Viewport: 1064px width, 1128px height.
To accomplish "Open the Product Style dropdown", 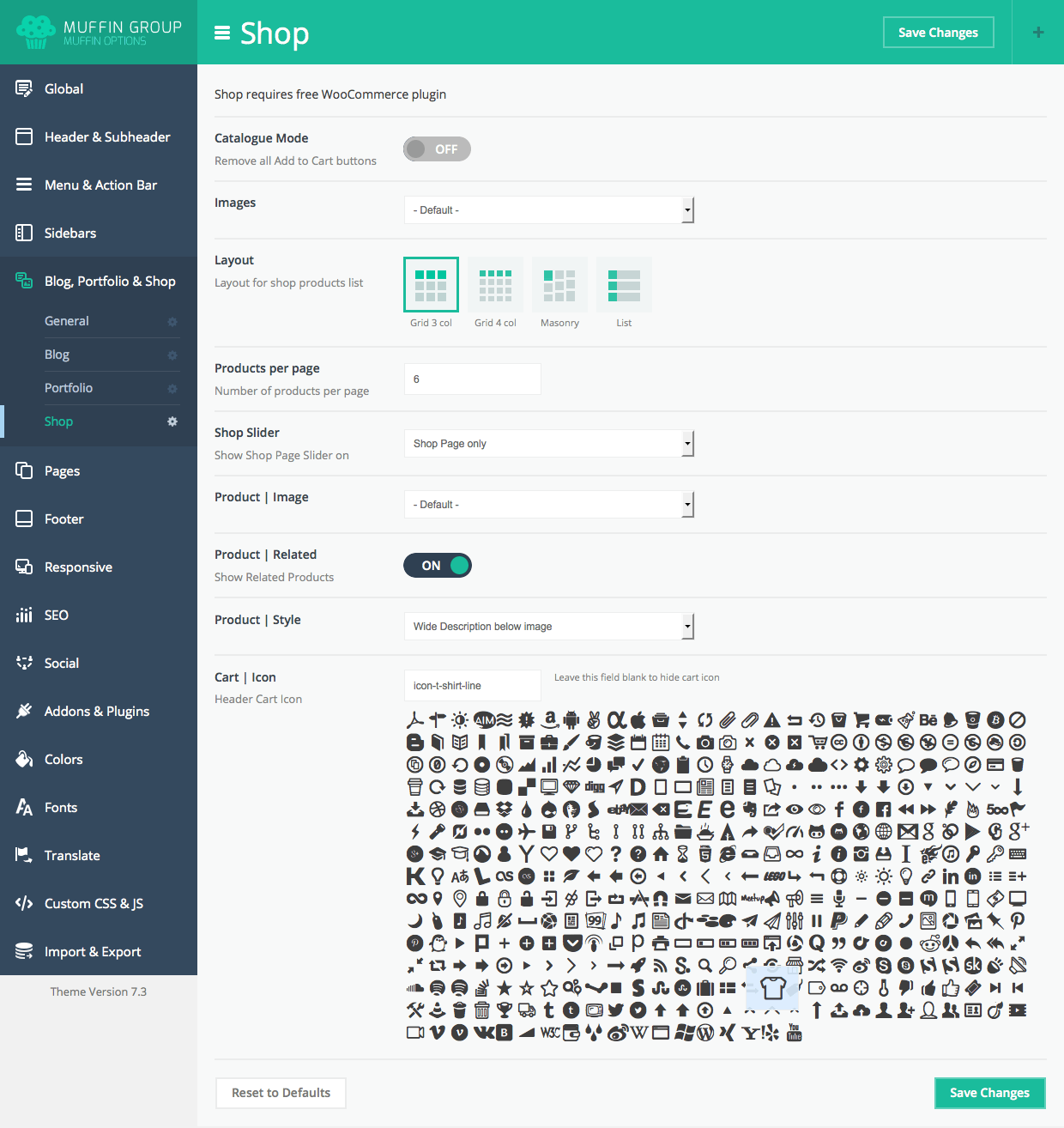I will point(548,627).
